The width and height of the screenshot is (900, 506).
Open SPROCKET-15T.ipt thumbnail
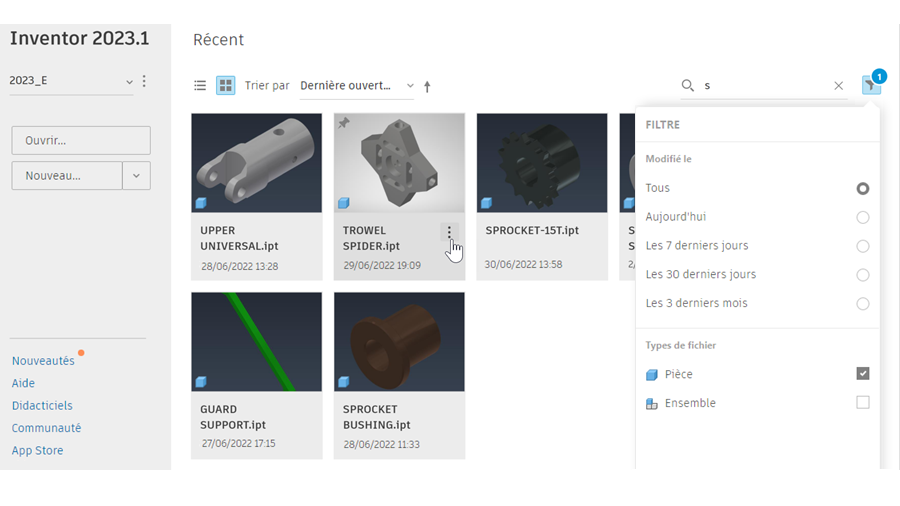pyautogui.click(x=542, y=163)
